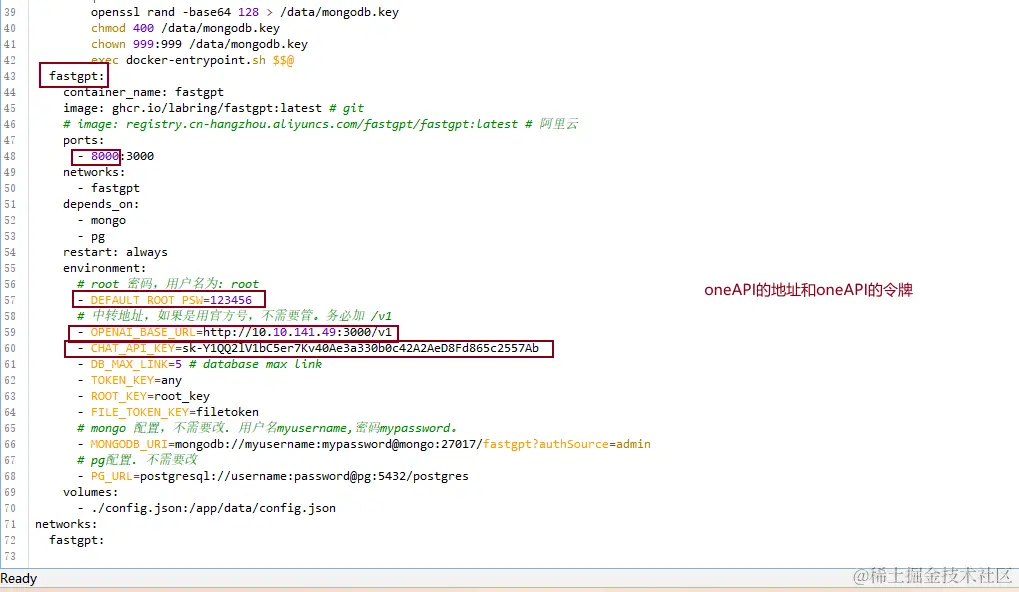
Task: Click the TOKEN_KEY=any line
Action: click(x=136, y=380)
